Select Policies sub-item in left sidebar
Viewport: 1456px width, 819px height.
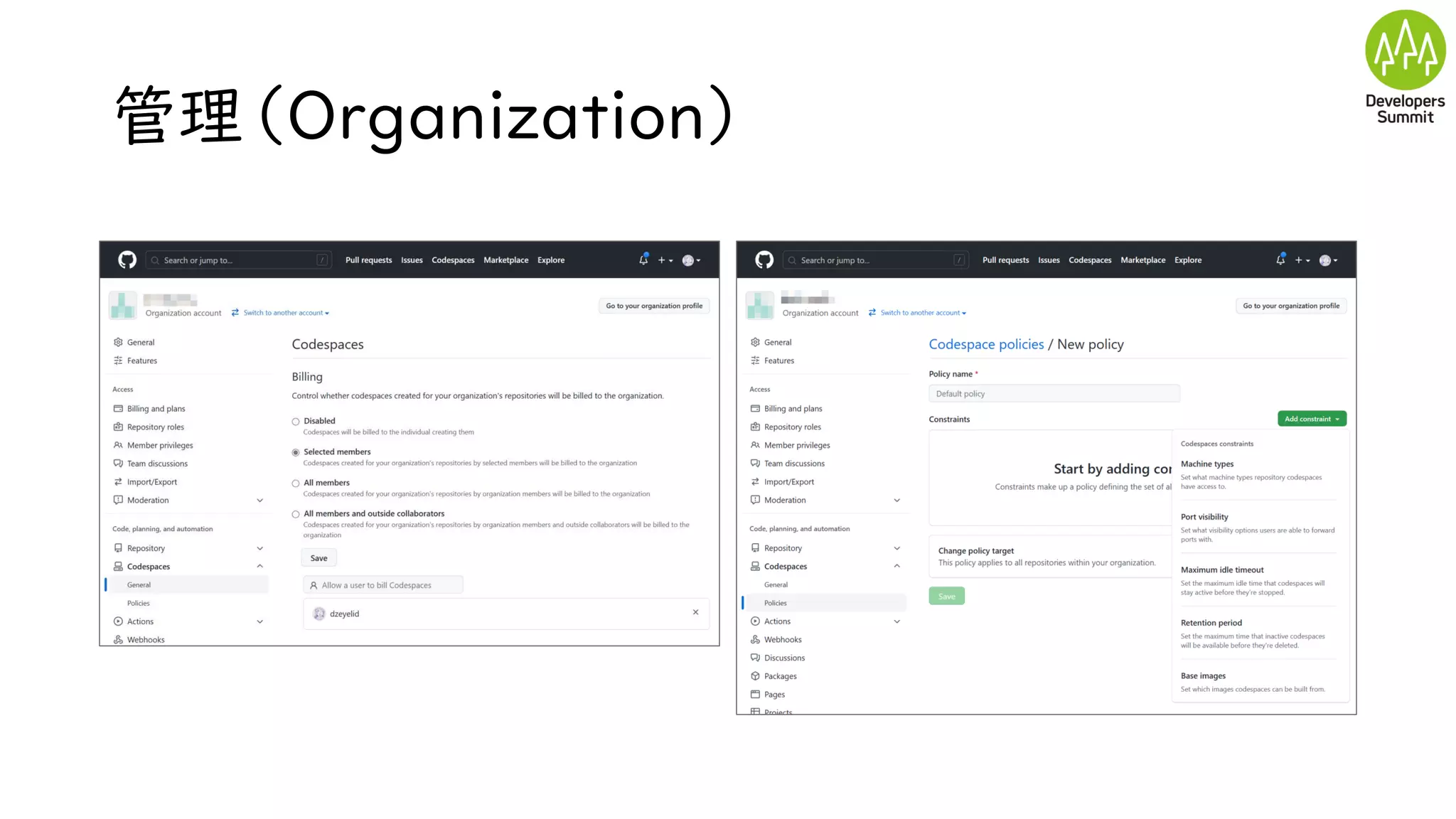[139, 603]
